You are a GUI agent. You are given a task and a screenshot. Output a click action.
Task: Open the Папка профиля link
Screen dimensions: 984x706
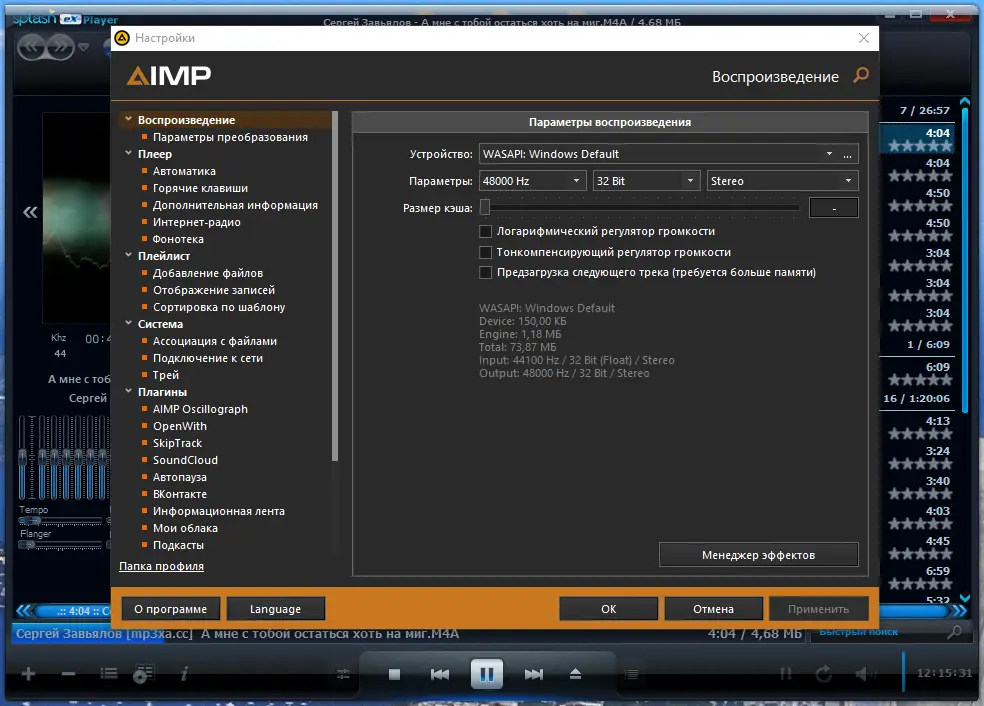[x=161, y=566]
